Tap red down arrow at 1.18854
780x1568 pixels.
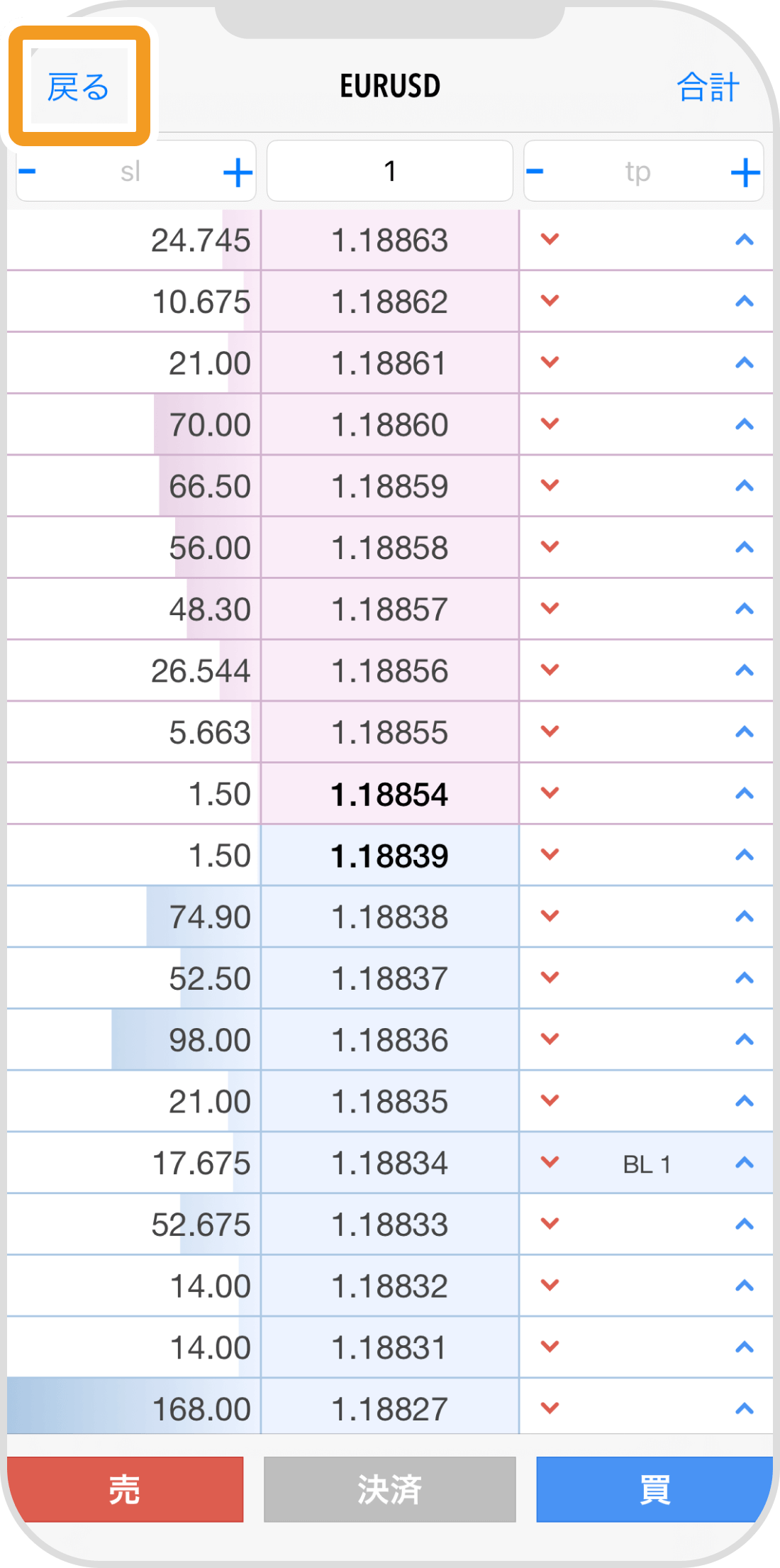(x=550, y=793)
